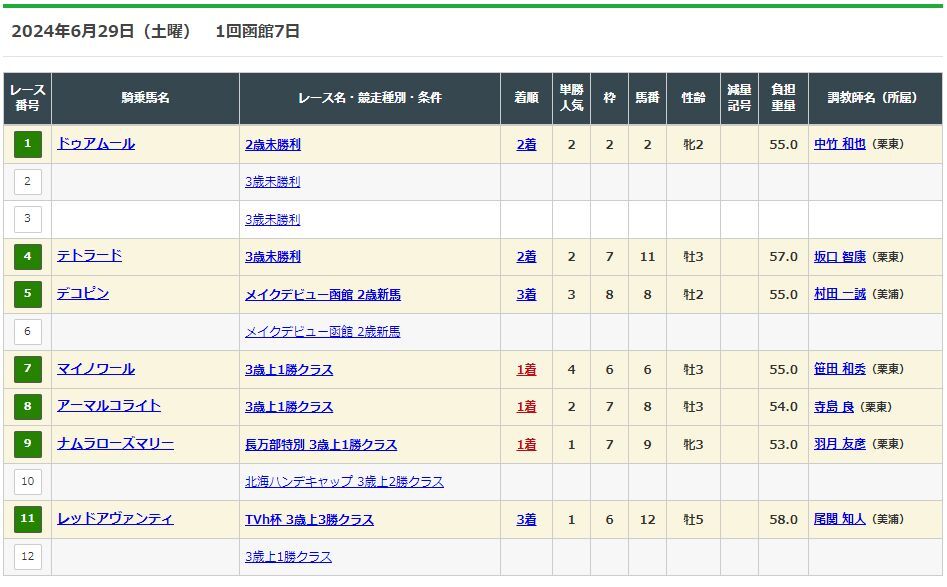
Task: Click the 負担重量 column header
Action: (783, 98)
